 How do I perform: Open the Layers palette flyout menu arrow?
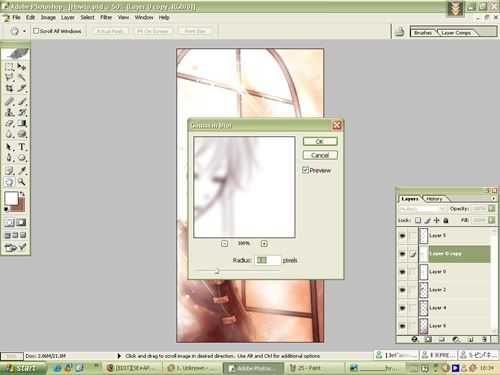tap(494, 198)
